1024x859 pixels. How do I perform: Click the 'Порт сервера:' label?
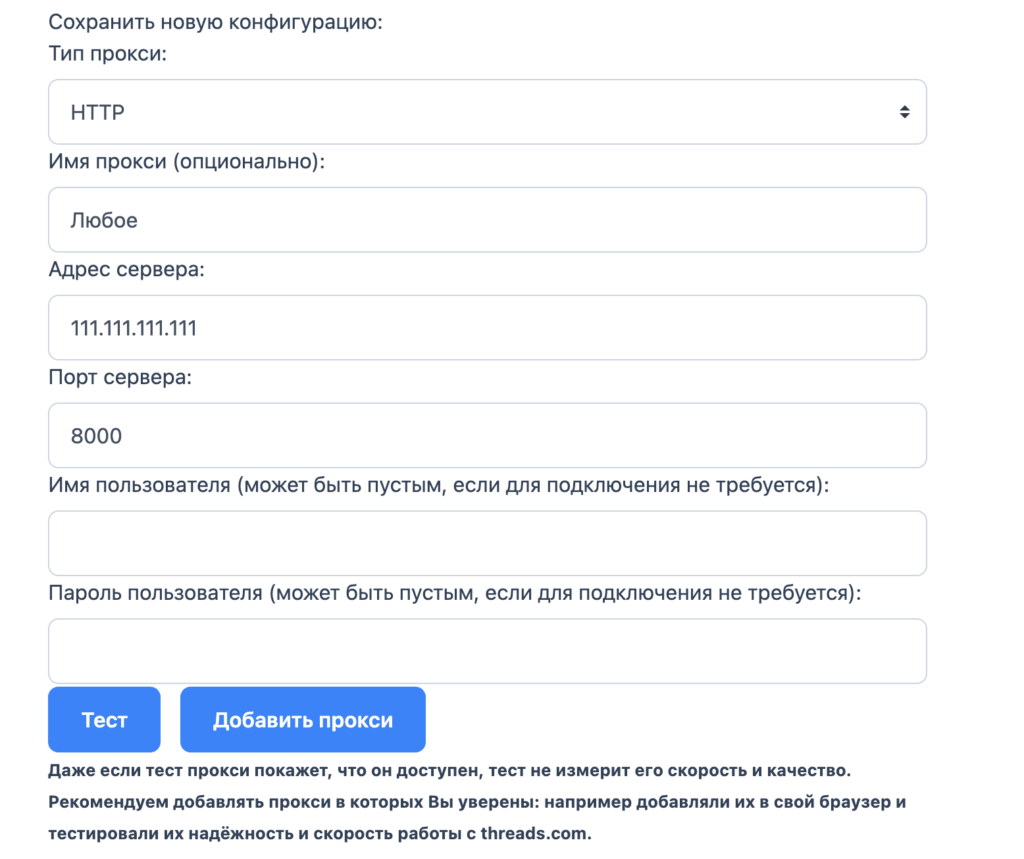(120, 377)
